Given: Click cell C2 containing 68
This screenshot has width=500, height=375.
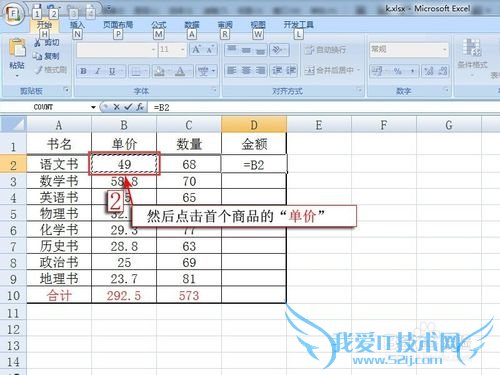Looking at the screenshot, I should coord(189,164).
